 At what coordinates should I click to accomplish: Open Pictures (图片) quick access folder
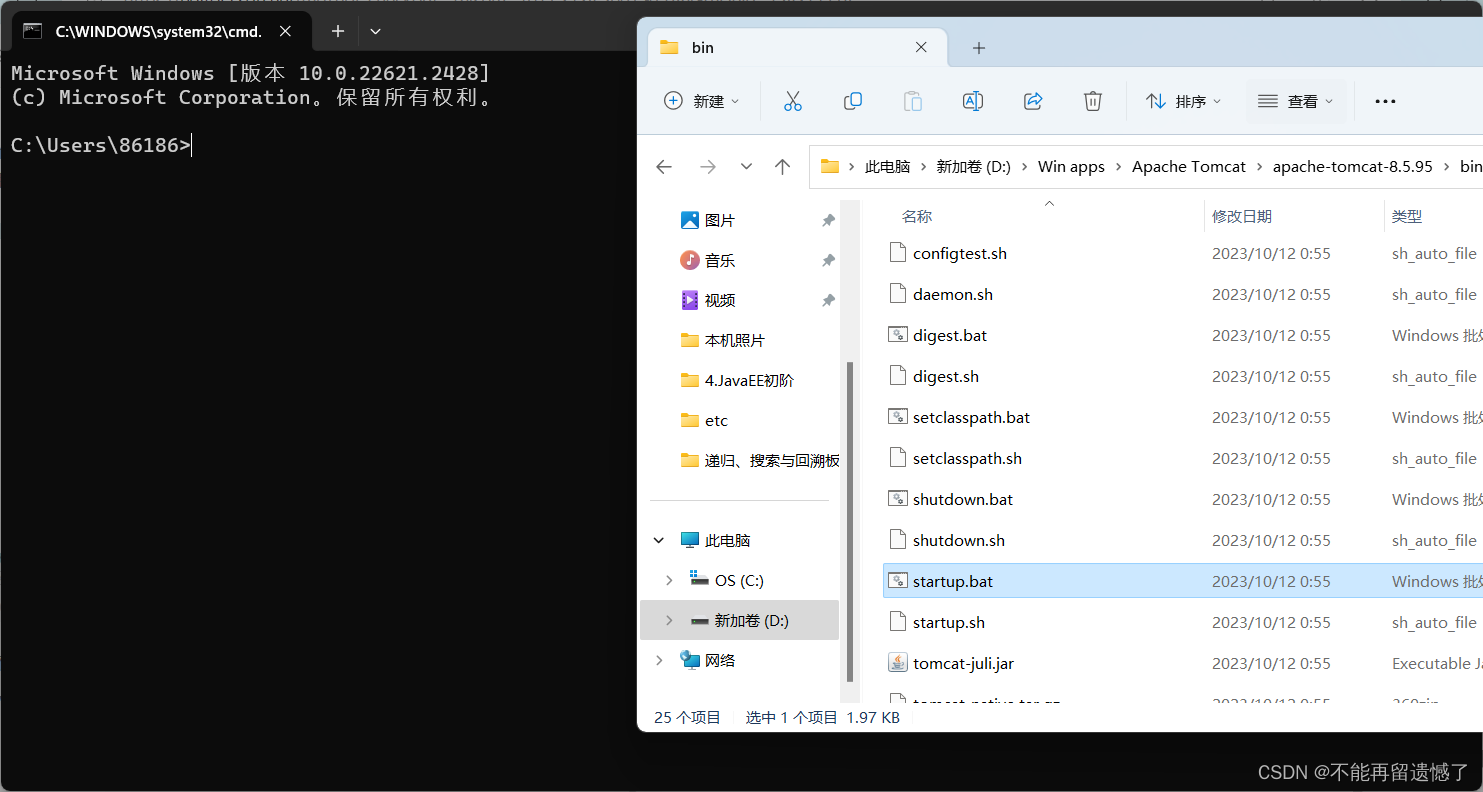[x=708, y=220]
